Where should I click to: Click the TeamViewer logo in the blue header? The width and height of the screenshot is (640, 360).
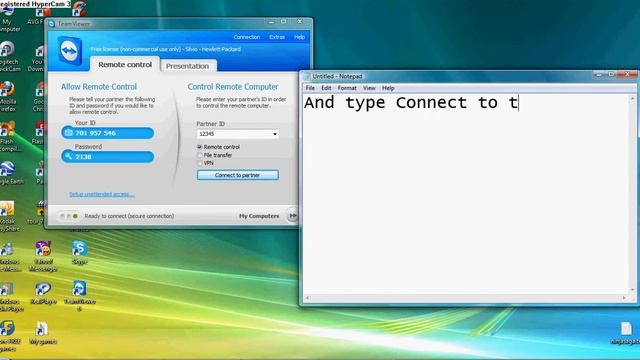click(70, 51)
